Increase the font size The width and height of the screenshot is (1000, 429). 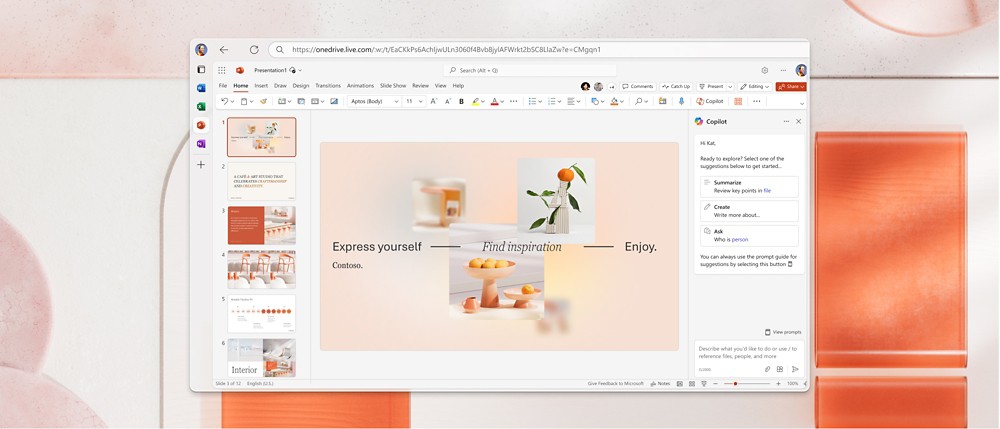[434, 101]
